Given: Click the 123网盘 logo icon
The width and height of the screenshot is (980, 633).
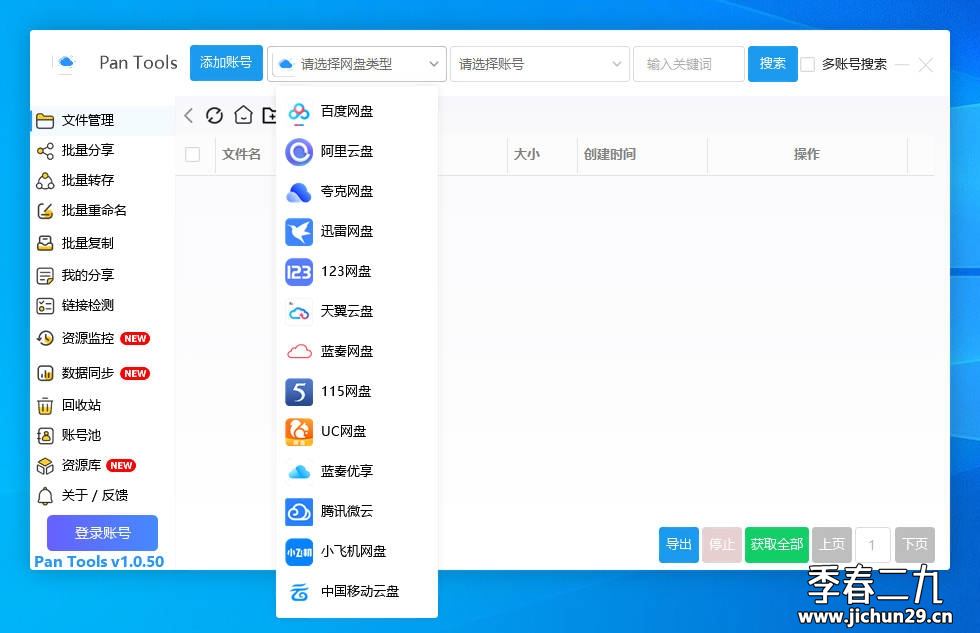Looking at the screenshot, I should [x=299, y=272].
